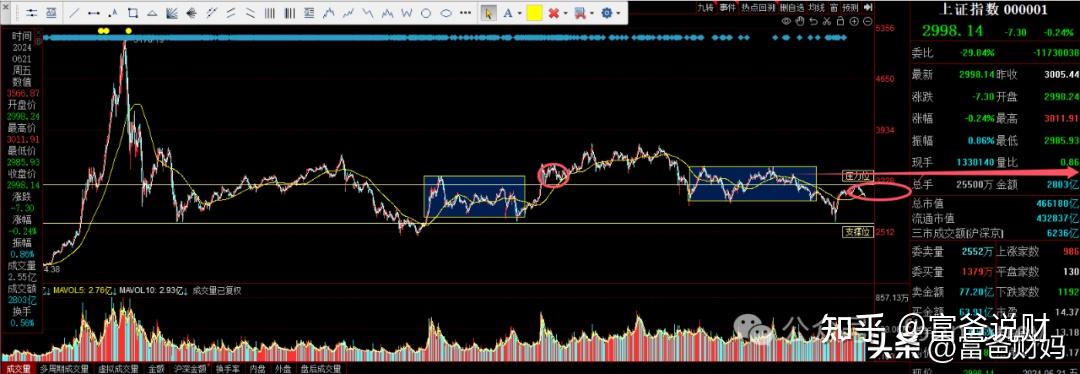Viewport: 1080px width, 374px height.
Task: Expand the delete tool dropdown arrow
Action: pos(565,13)
